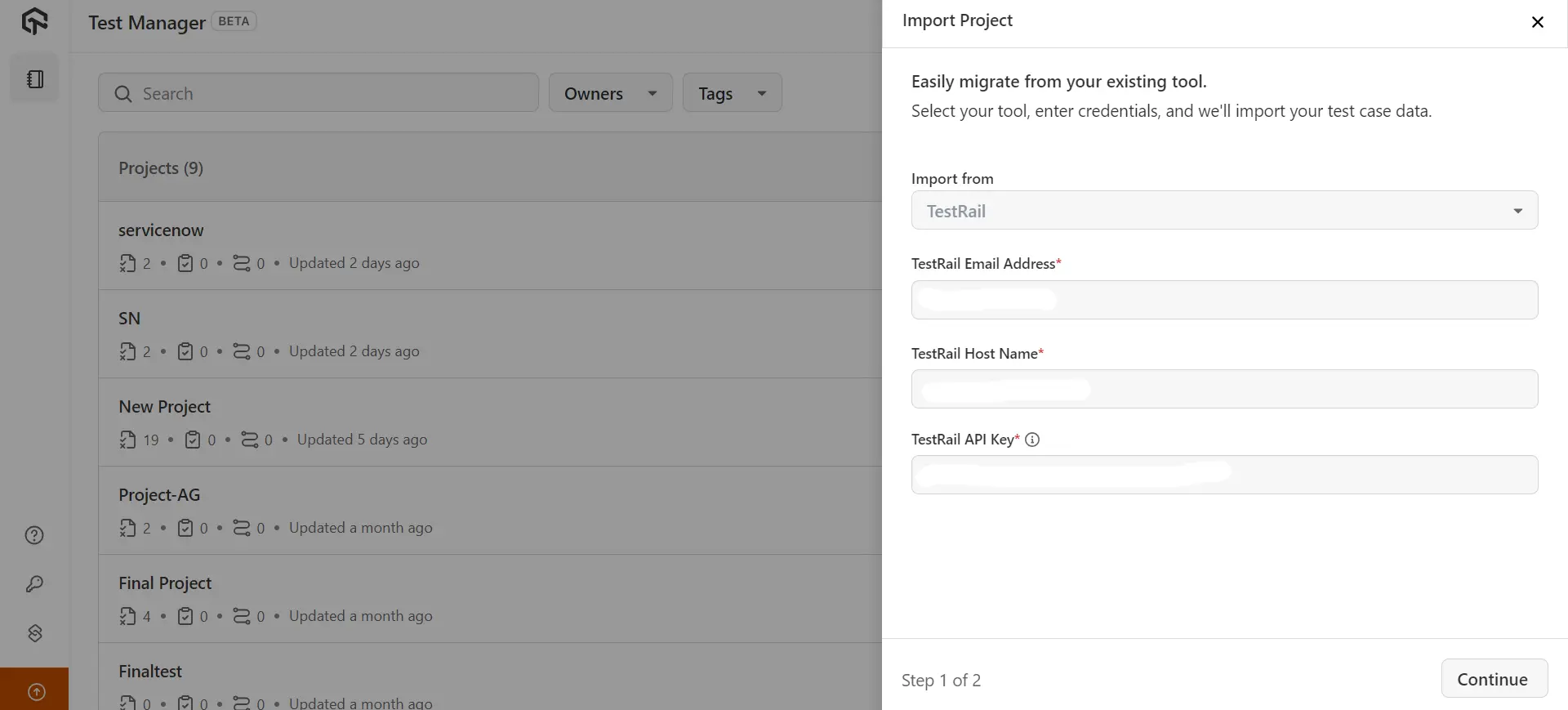Screen dimensions: 1568x710
Task: Click the TestRail API Key info icon
Action: pyautogui.click(x=1032, y=440)
